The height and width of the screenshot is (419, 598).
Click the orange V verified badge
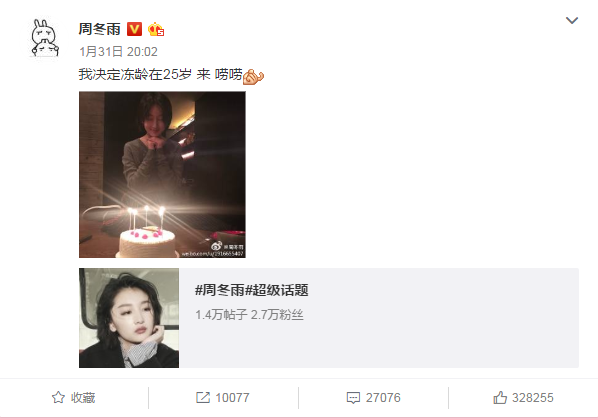click(134, 29)
